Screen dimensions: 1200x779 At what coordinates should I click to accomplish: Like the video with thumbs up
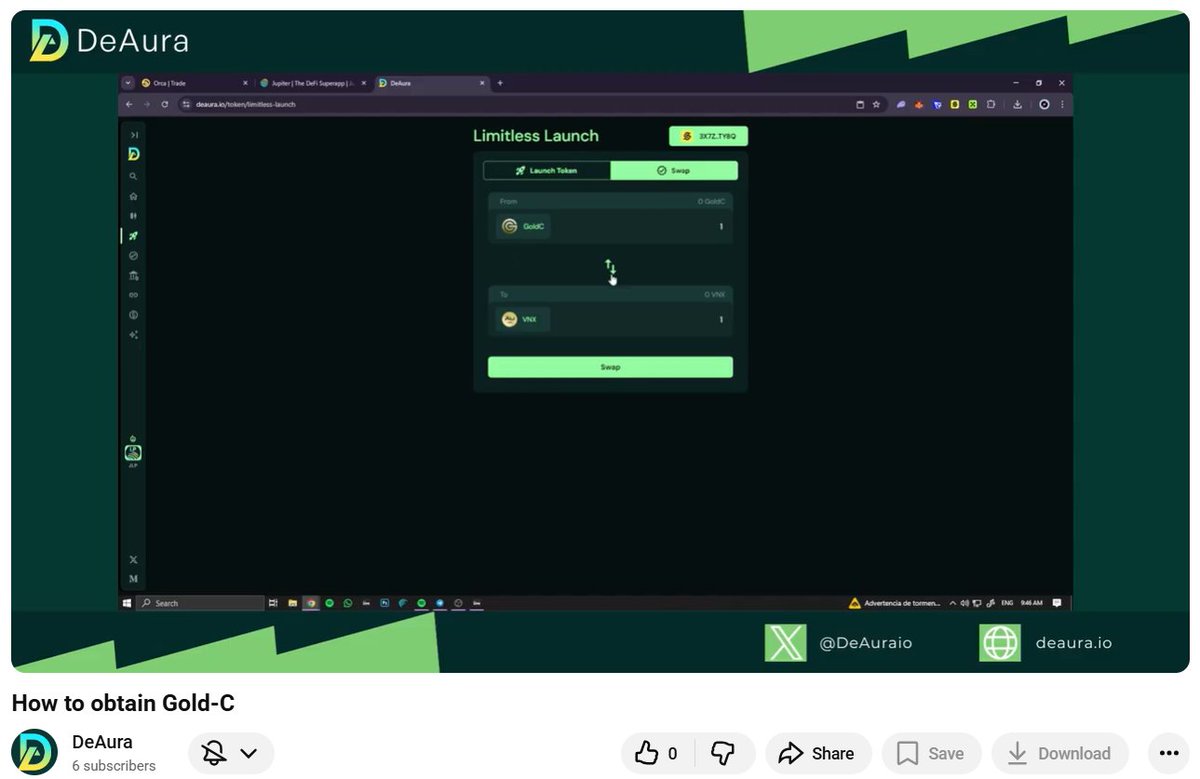pos(657,753)
